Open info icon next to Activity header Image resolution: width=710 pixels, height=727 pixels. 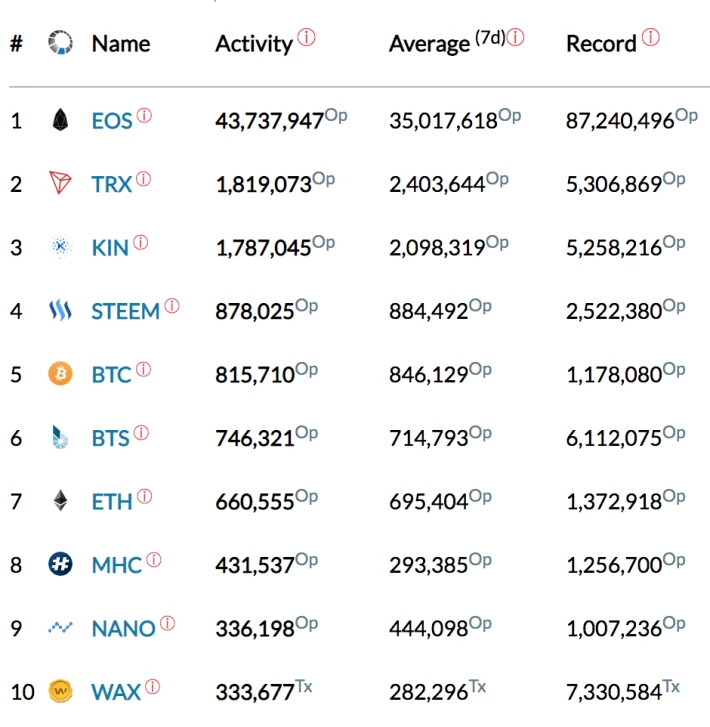(x=307, y=37)
